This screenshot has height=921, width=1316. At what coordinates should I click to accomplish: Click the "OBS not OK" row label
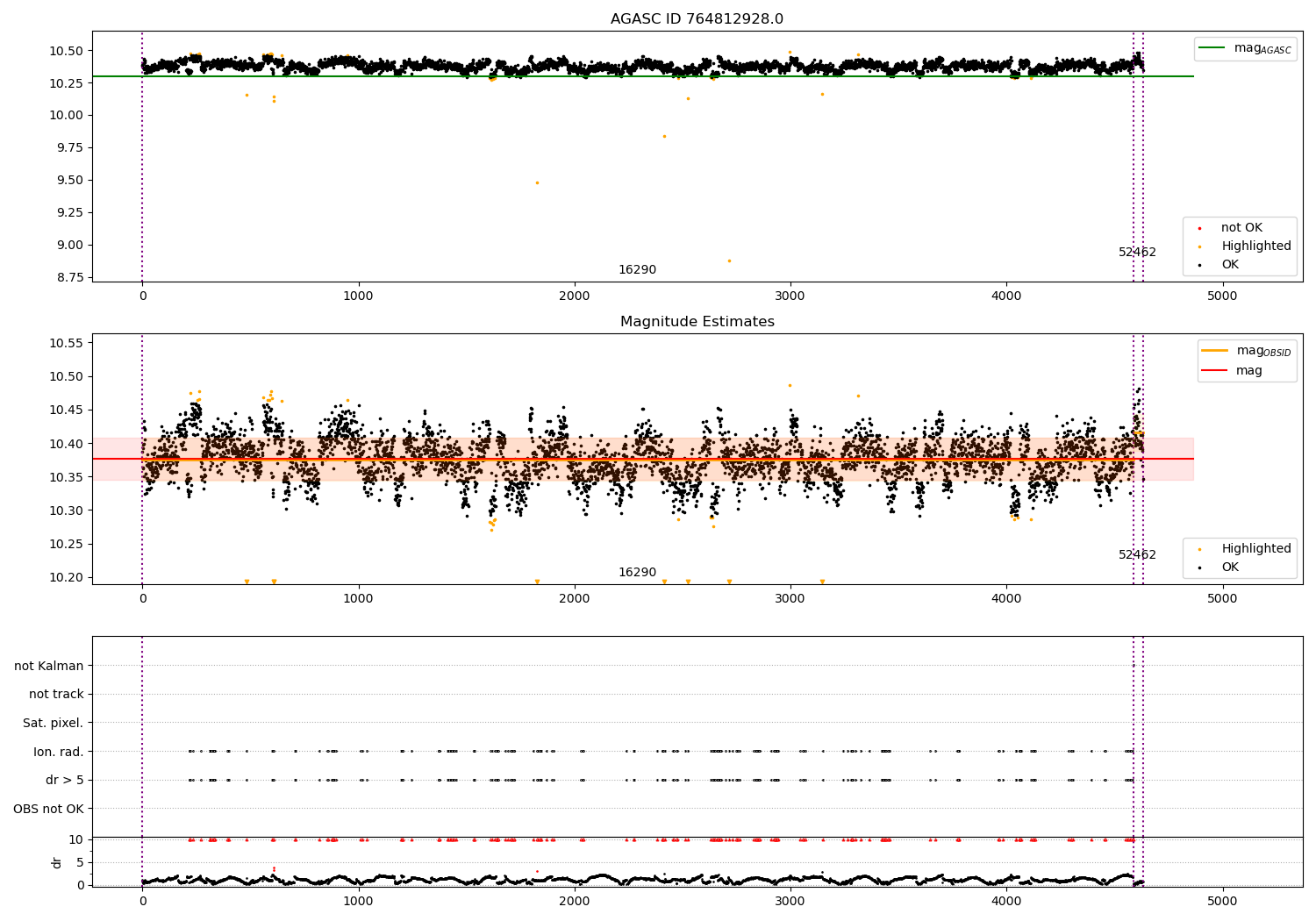click(48, 809)
